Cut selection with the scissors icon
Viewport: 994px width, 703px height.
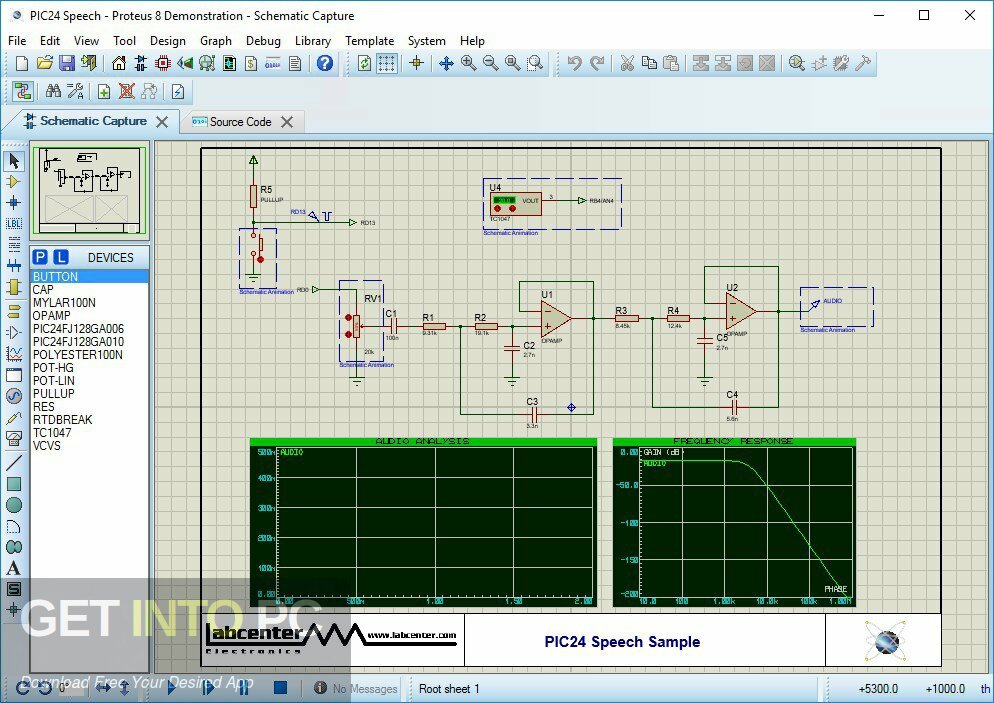coord(627,63)
